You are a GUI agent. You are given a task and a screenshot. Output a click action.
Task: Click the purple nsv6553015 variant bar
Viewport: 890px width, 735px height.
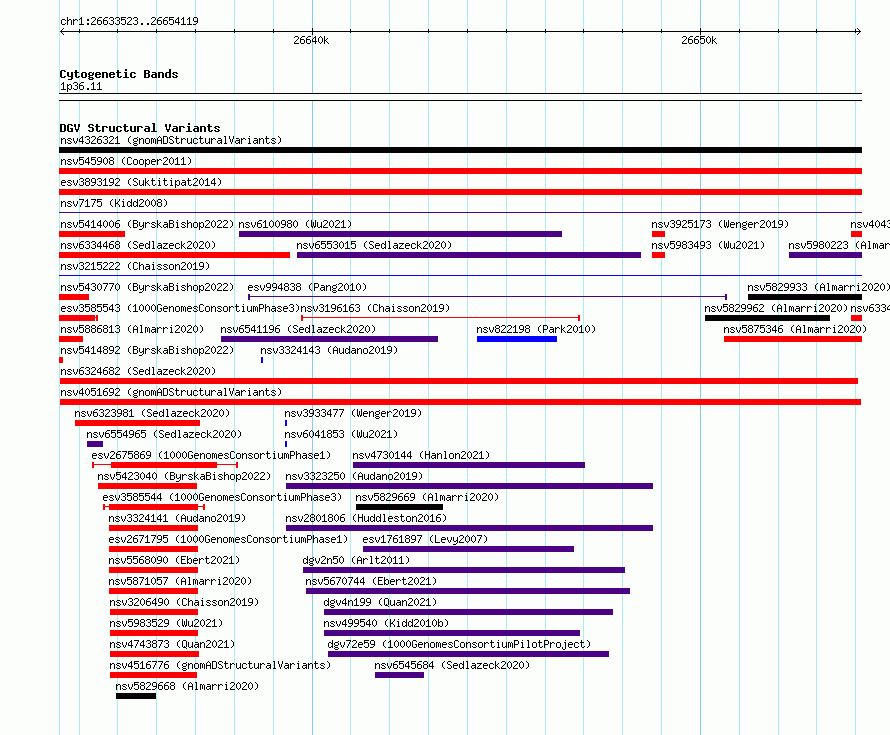pyautogui.click(x=469, y=255)
